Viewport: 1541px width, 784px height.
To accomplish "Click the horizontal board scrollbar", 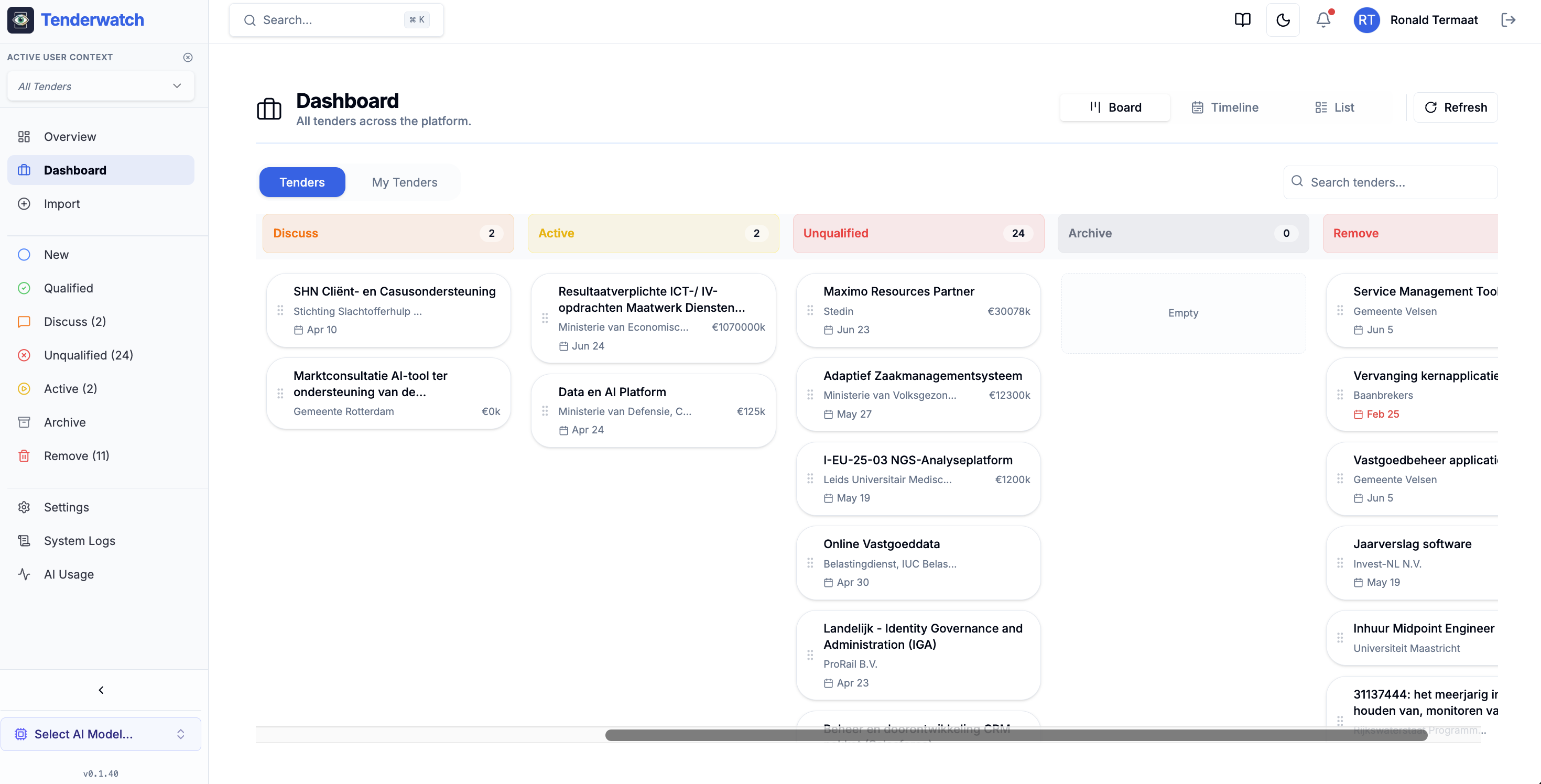I will click(x=1016, y=735).
